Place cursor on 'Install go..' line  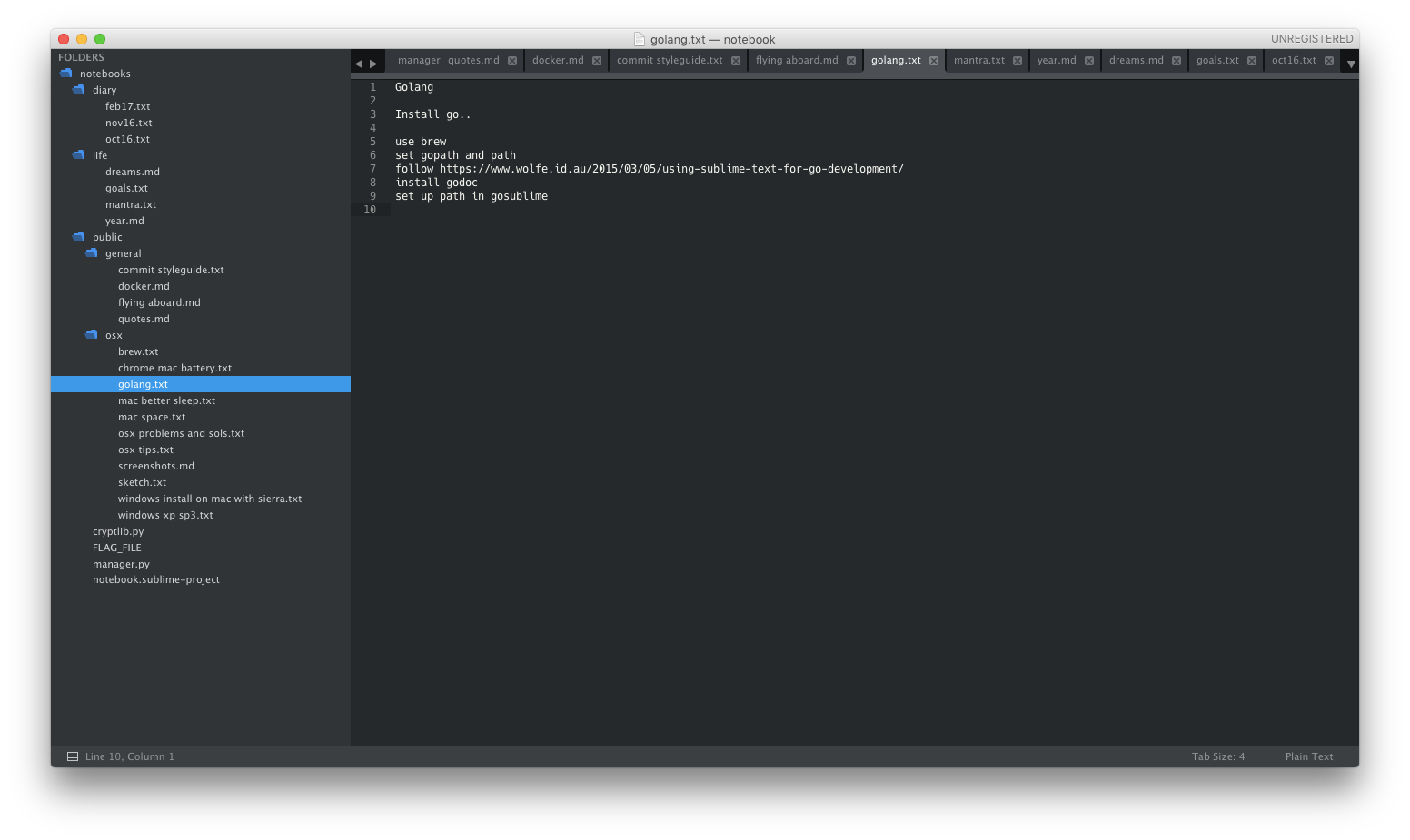click(432, 114)
